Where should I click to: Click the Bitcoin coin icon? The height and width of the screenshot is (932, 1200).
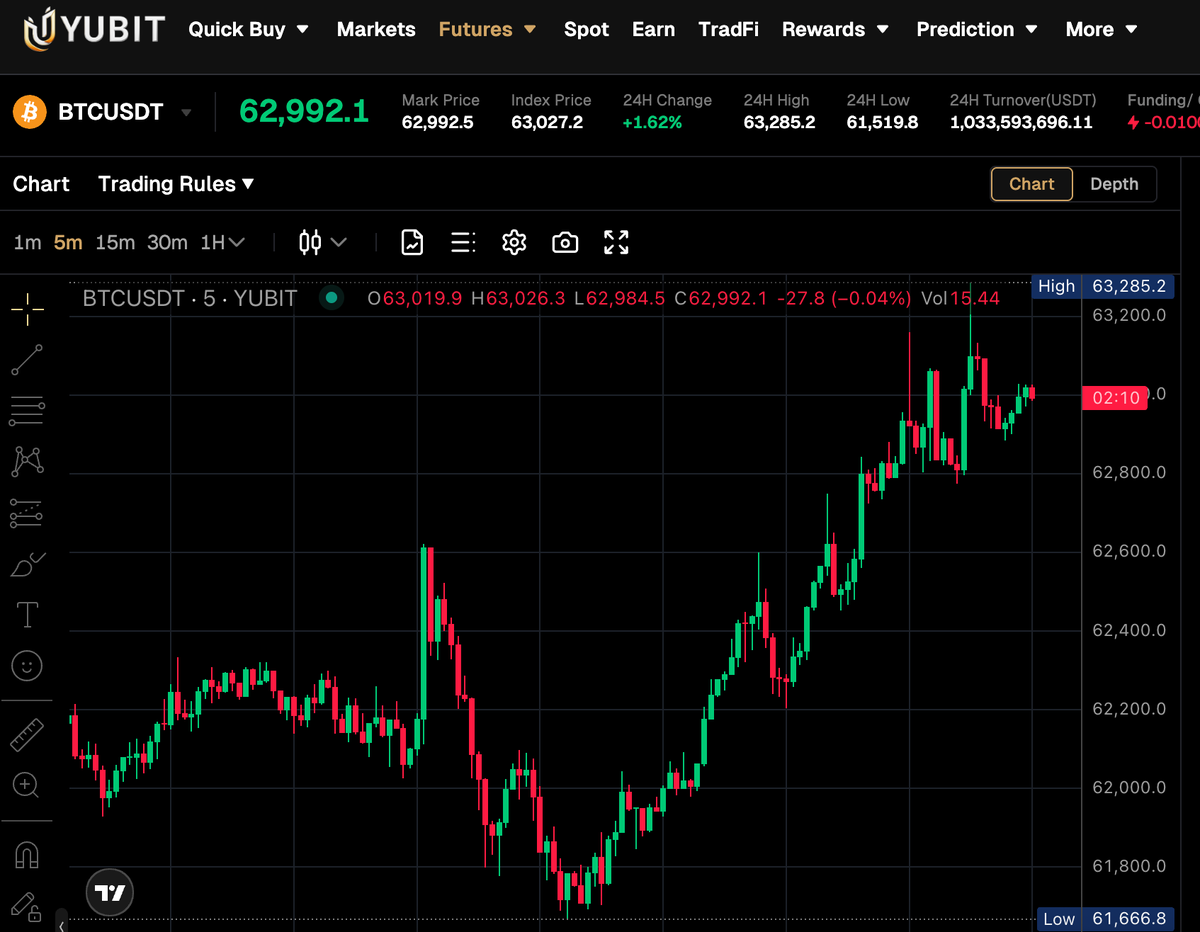tap(30, 111)
